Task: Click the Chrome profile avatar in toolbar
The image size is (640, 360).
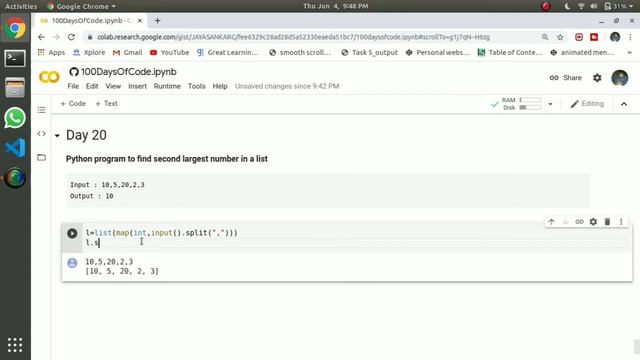Action: coord(615,37)
